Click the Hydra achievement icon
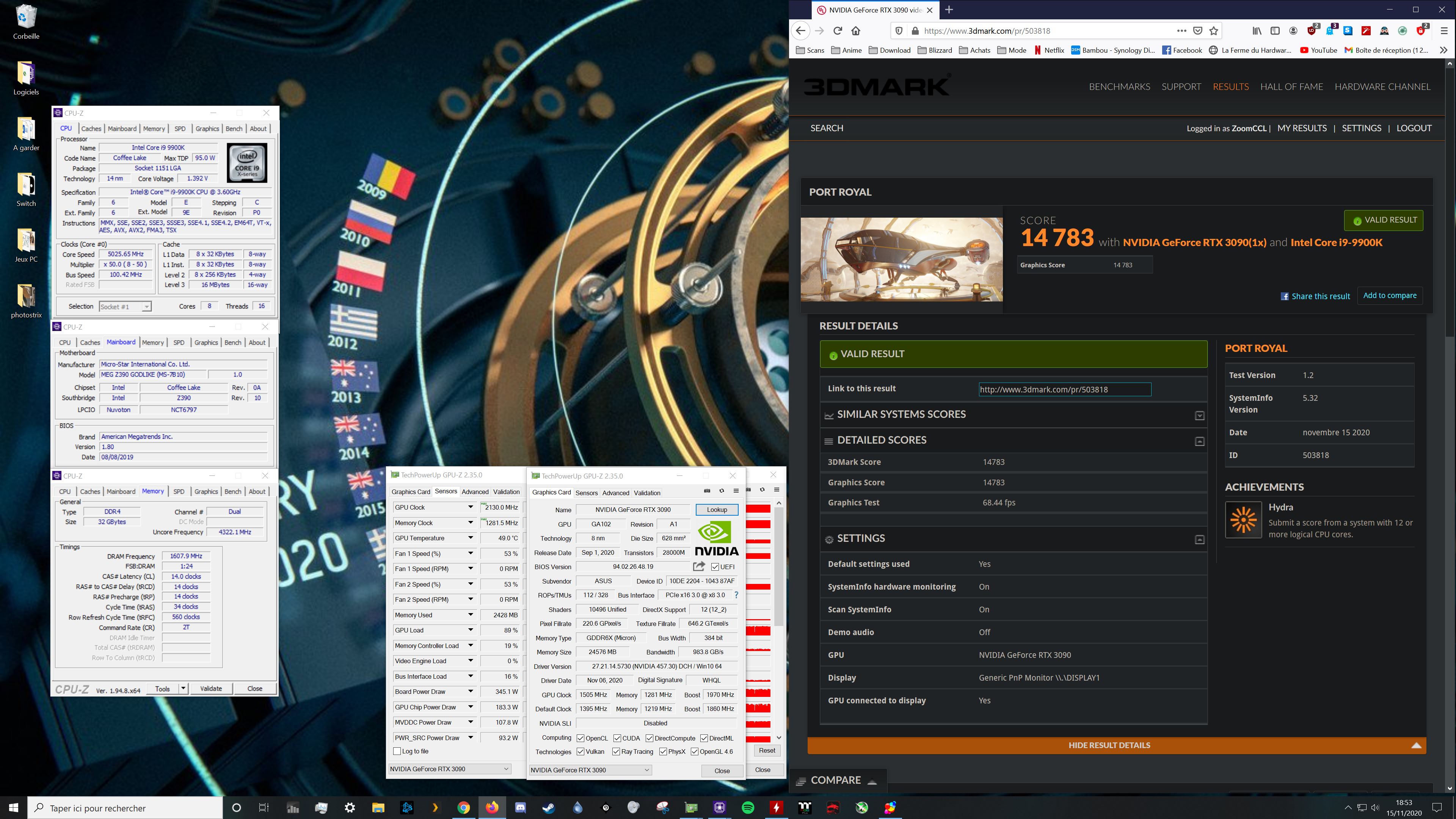1456x819 pixels. pyautogui.click(x=1244, y=519)
